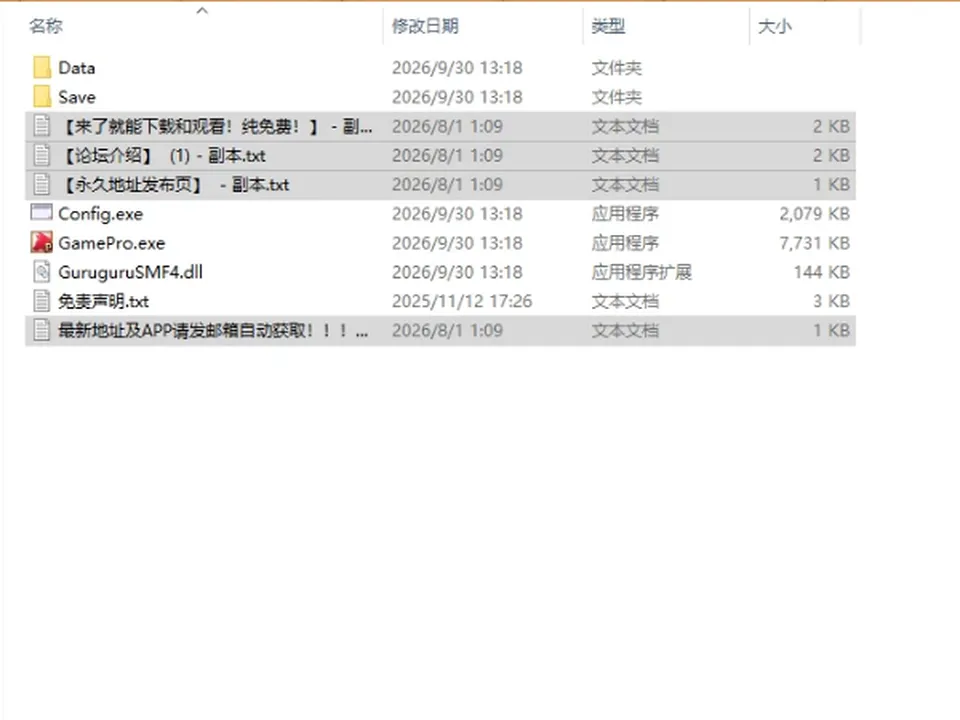Select the file named 免责声明.txt
Image resolution: width=960 pixels, height=720 pixels.
click(103, 301)
